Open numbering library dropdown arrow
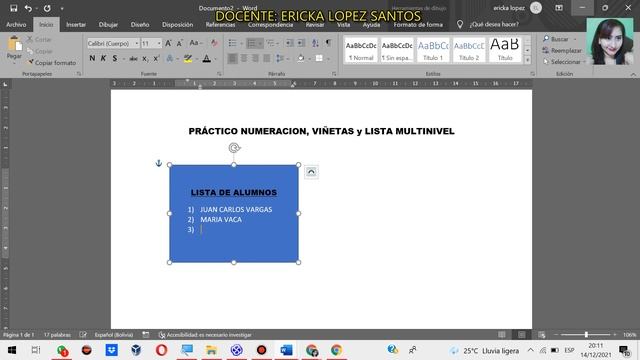The width and height of the screenshot is (640, 360). pyautogui.click(x=260, y=43)
